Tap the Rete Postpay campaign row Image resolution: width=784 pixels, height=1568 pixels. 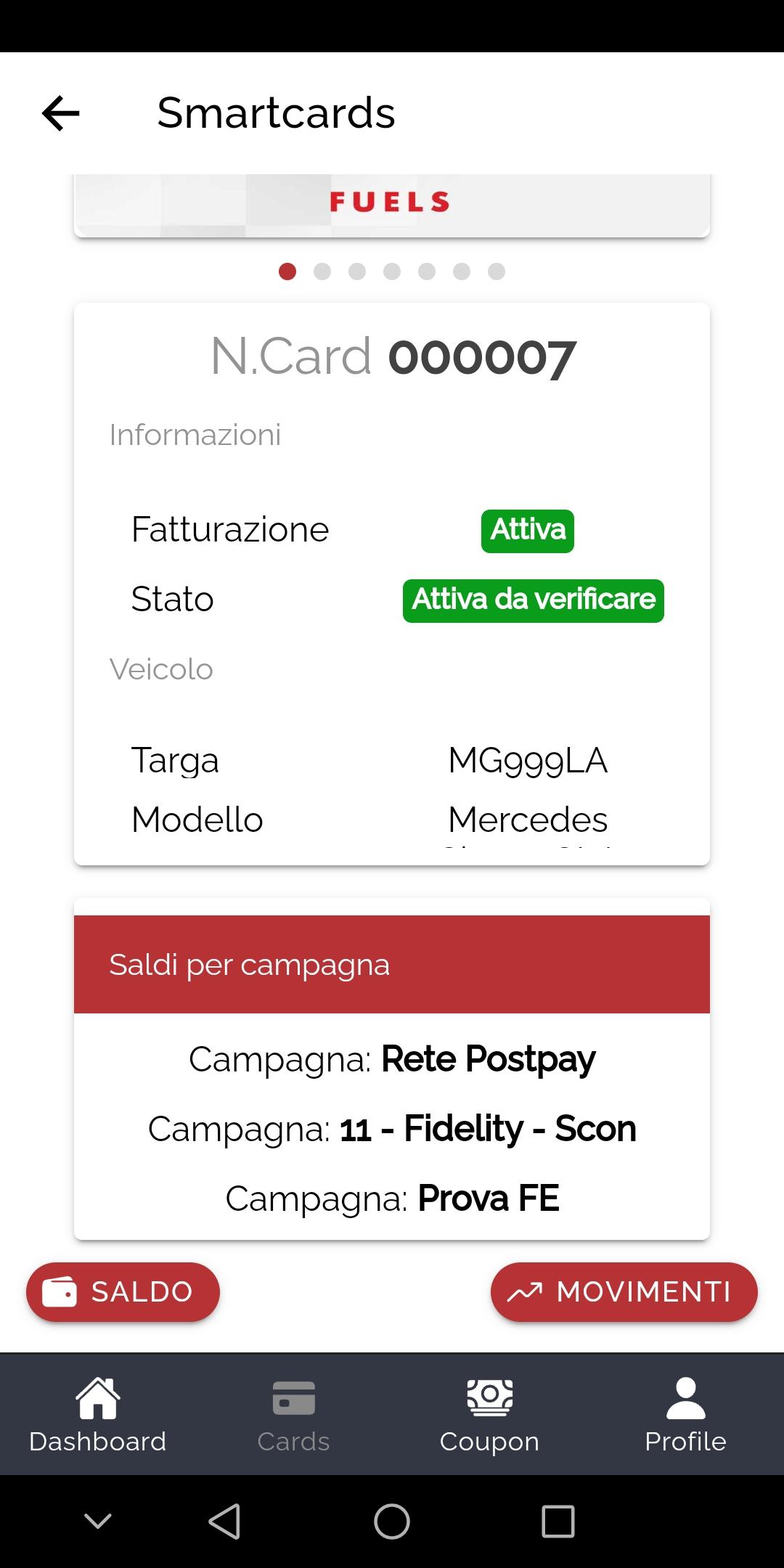pos(392,1059)
